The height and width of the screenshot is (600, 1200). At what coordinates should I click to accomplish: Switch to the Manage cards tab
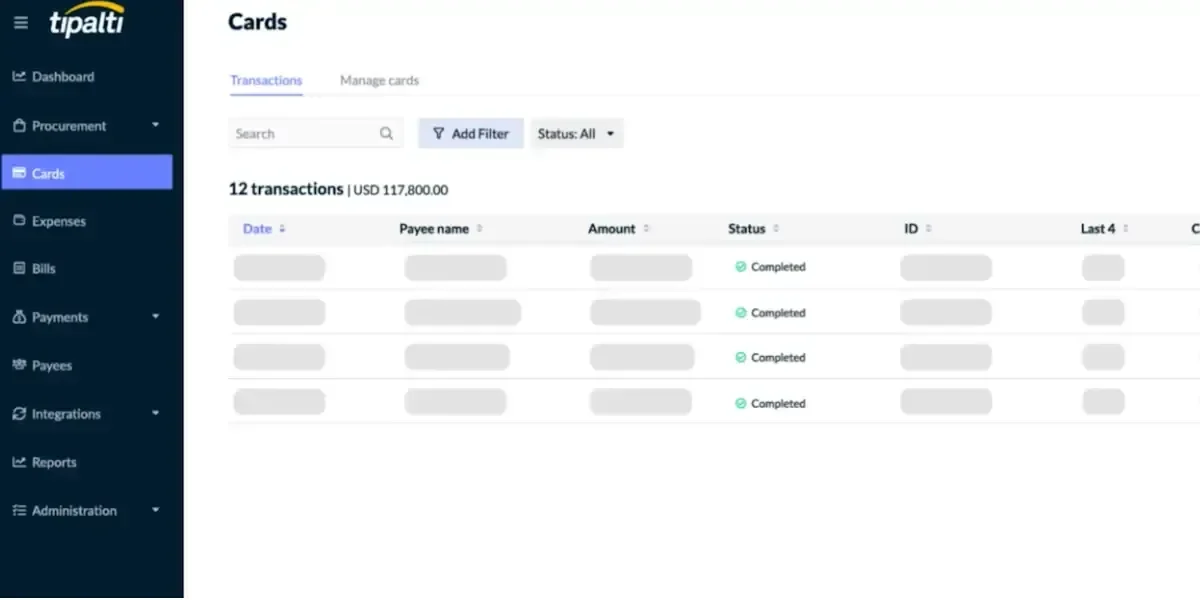coord(379,80)
